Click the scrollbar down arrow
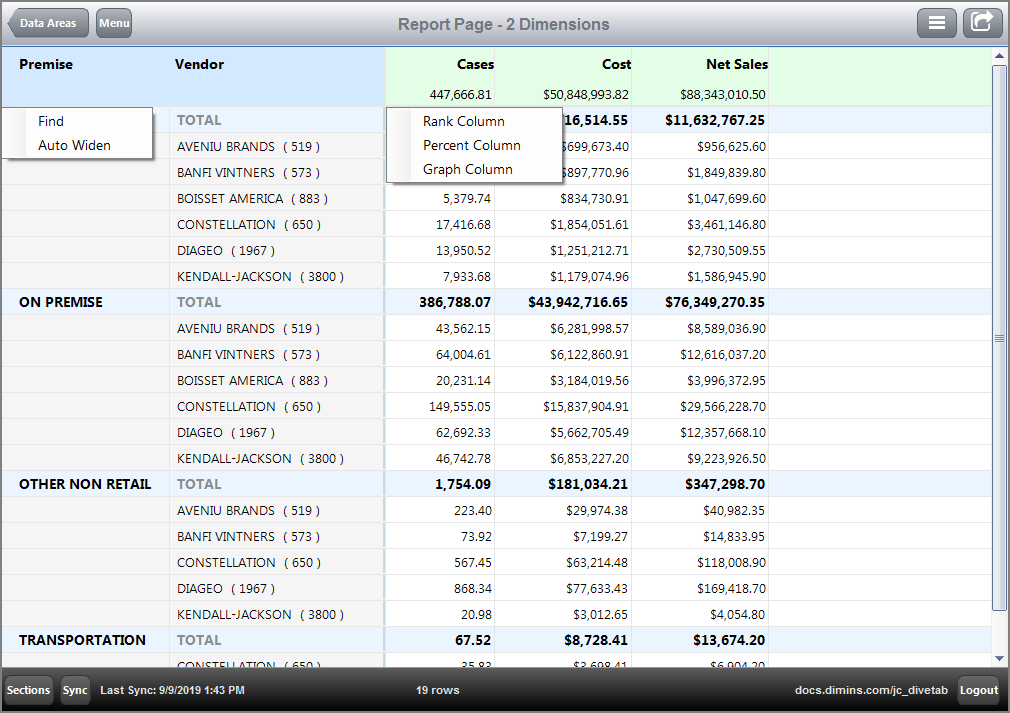Screen dimensions: 1010x713 (999, 658)
